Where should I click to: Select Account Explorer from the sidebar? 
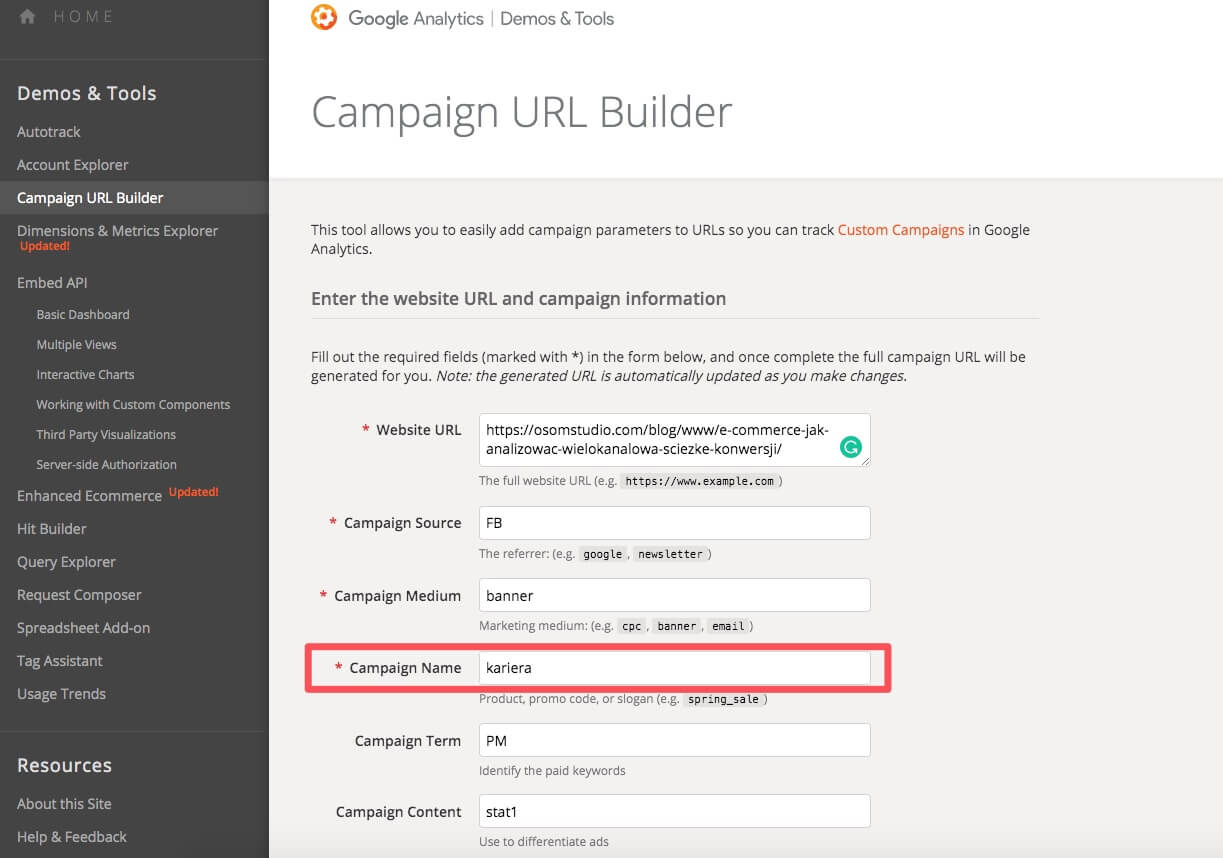(72, 164)
